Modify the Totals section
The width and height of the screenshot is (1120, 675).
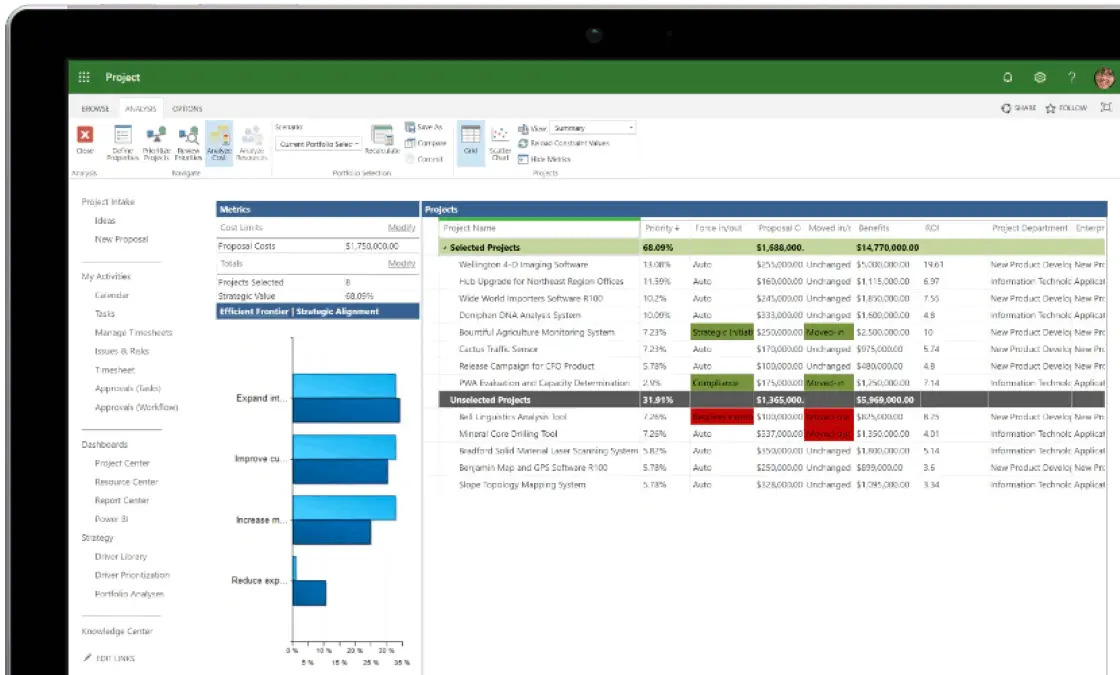pyautogui.click(x=401, y=264)
